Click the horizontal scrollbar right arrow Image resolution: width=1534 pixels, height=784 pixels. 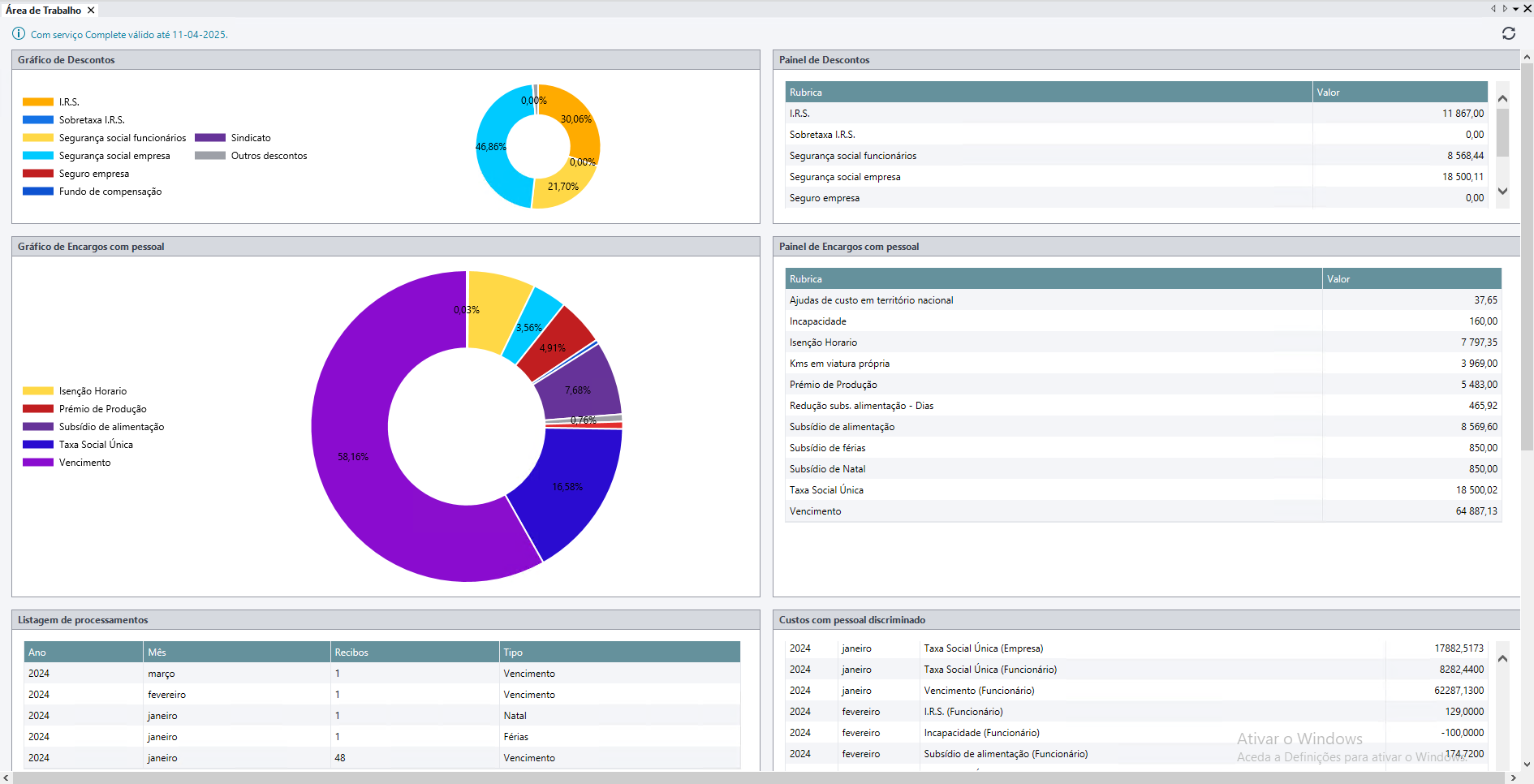click(1513, 778)
